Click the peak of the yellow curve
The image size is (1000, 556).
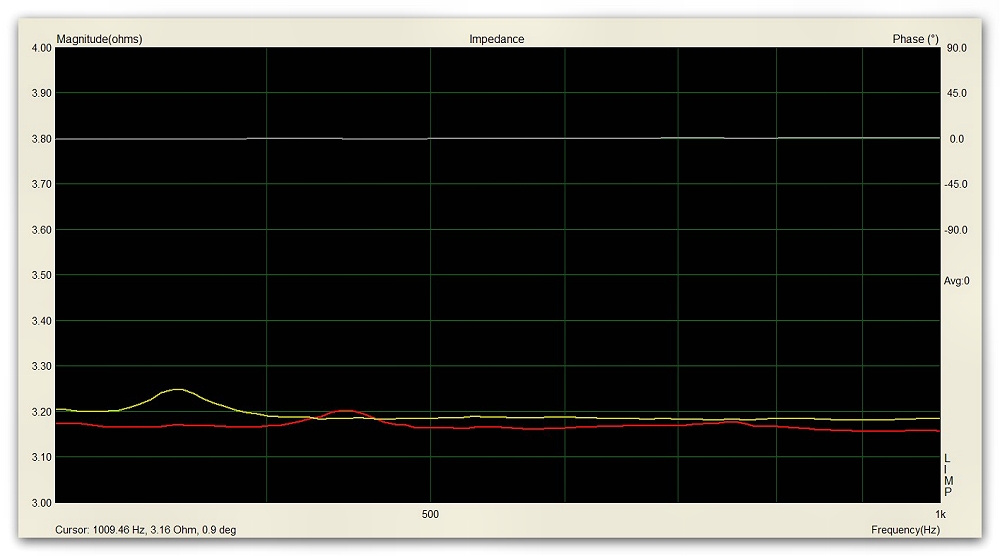(x=177, y=390)
